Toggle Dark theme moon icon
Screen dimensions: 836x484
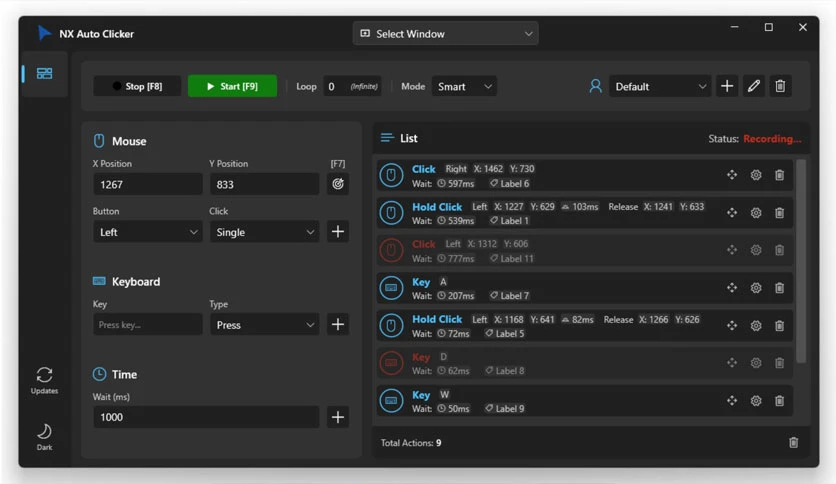tap(44, 437)
